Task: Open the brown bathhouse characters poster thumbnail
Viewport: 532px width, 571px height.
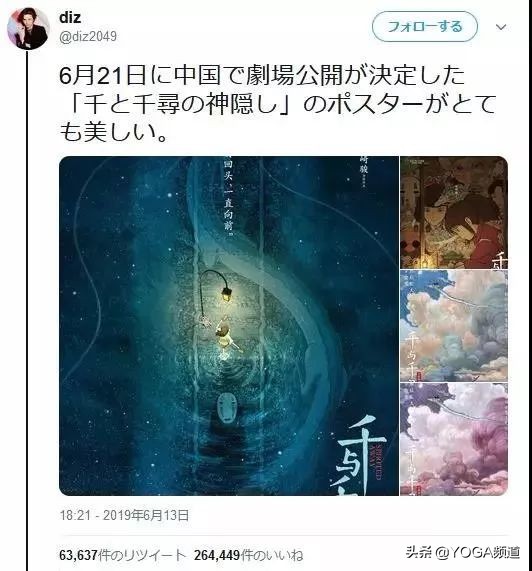Action: (x=454, y=213)
